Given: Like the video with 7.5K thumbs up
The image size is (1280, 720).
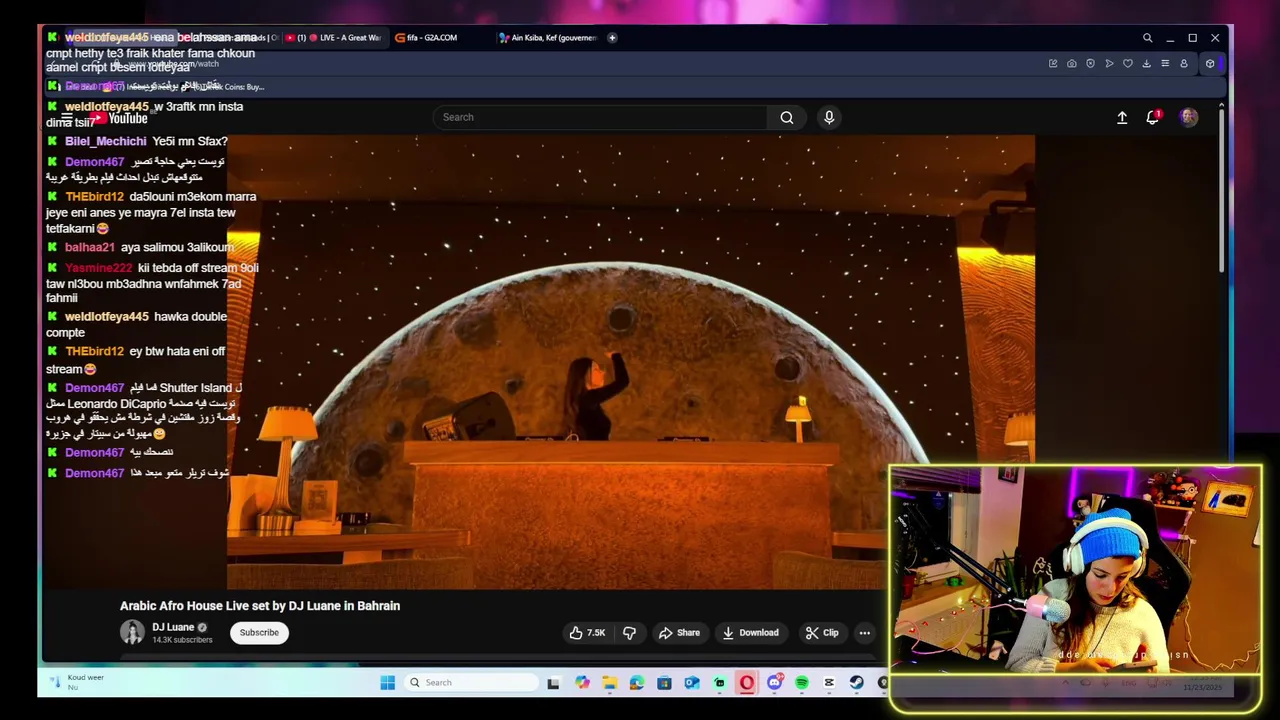Looking at the screenshot, I should pos(587,633).
